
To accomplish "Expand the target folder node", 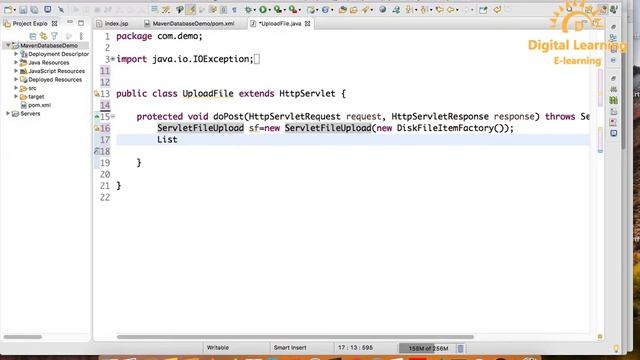I will [x=16, y=96].
